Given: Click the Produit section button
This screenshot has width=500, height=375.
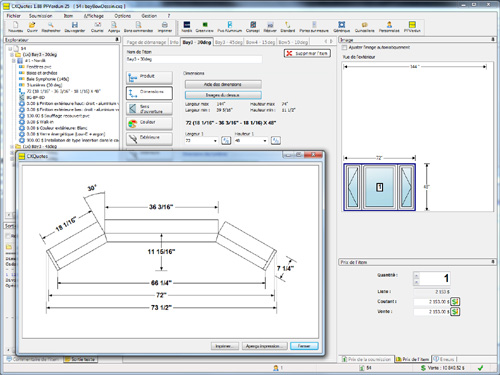Looking at the screenshot, I should pos(149,77).
